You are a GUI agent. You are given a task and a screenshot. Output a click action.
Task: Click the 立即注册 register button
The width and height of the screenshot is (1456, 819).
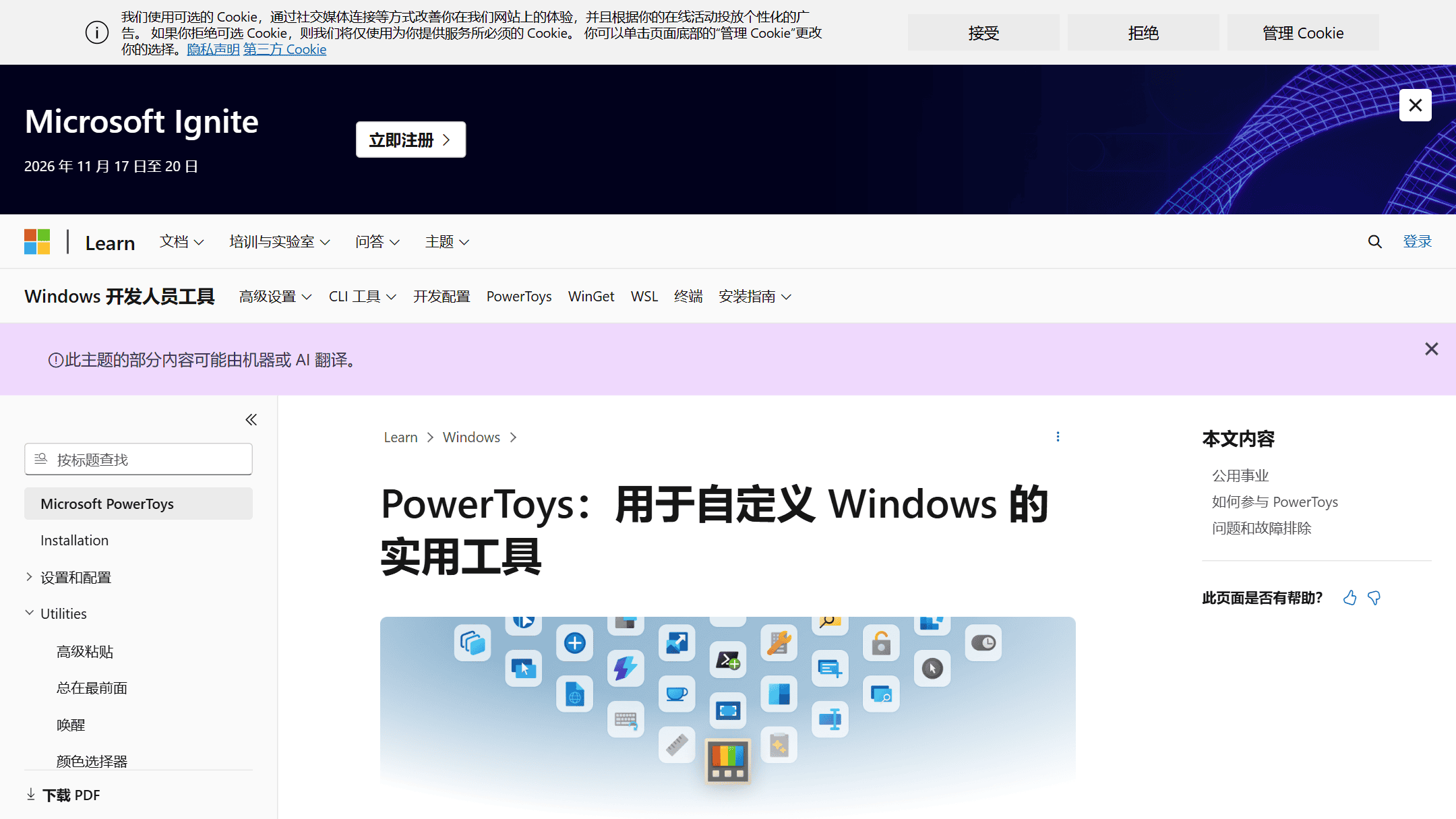[x=411, y=140]
